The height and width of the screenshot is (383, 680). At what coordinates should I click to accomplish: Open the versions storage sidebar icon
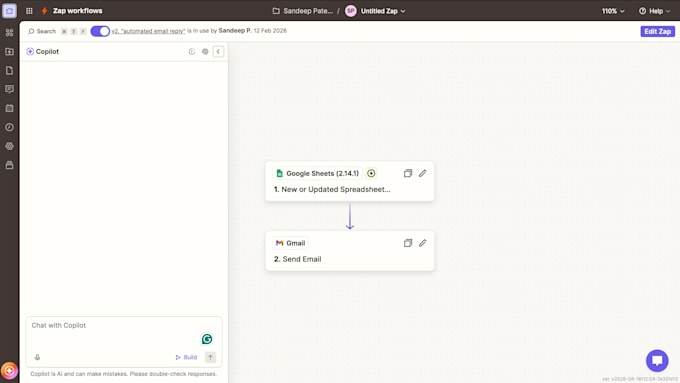coord(10,165)
